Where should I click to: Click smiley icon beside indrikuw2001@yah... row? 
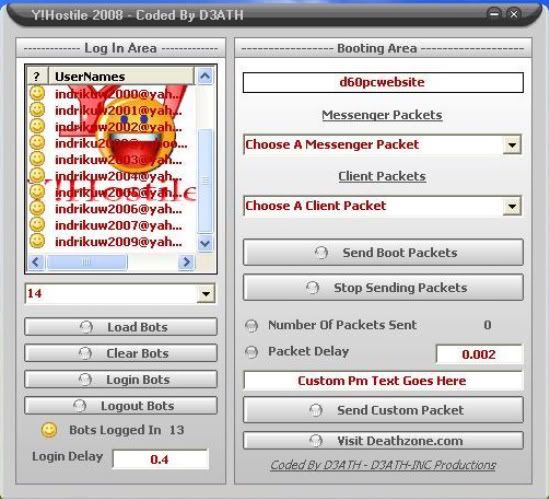coord(37,110)
